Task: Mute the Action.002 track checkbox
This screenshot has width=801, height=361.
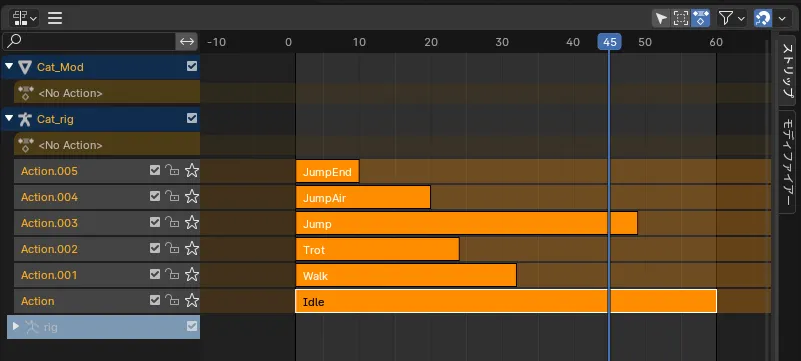Action: pos(155,248)
